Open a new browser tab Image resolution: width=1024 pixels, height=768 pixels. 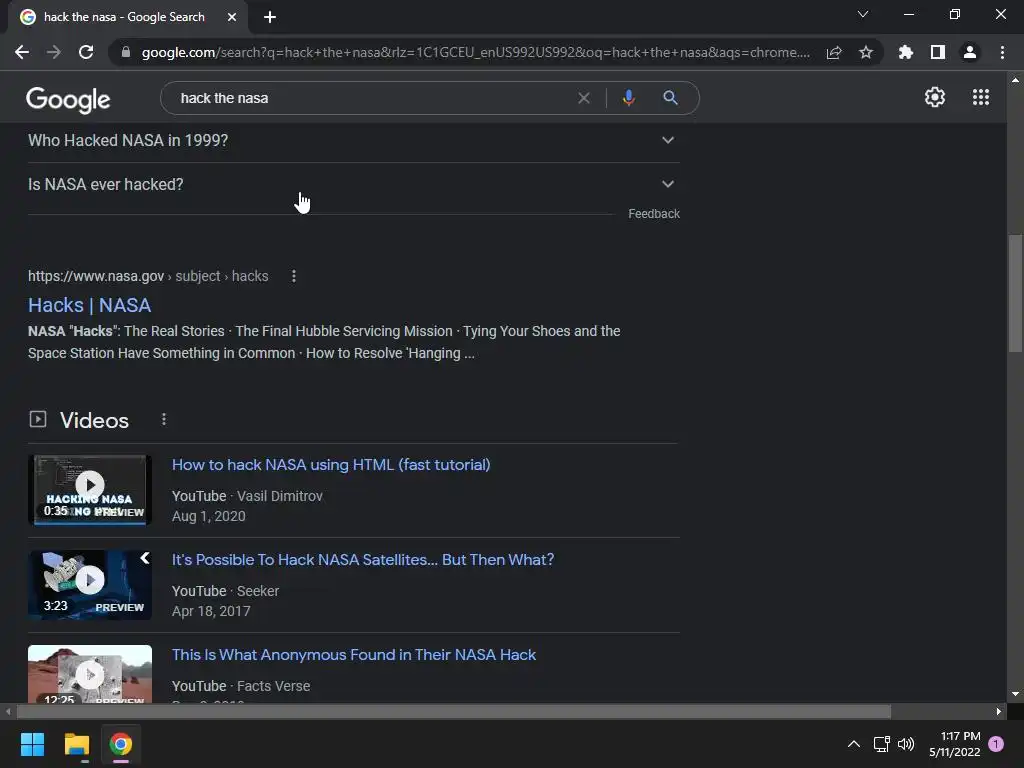click(270, 17)
